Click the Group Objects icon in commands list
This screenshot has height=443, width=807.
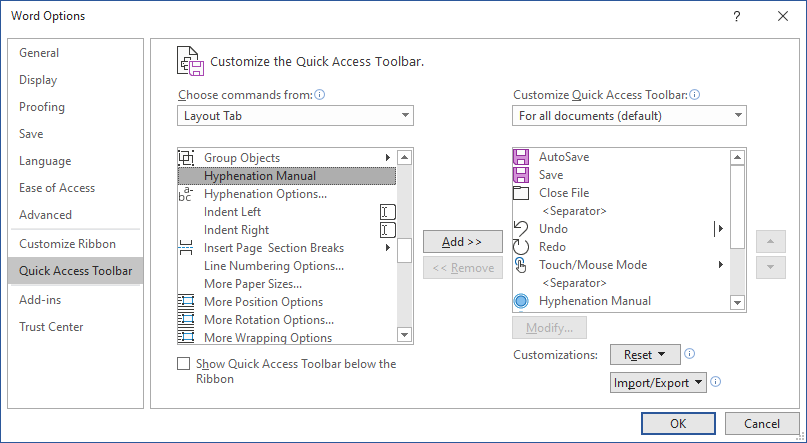(x=186, y=157)
